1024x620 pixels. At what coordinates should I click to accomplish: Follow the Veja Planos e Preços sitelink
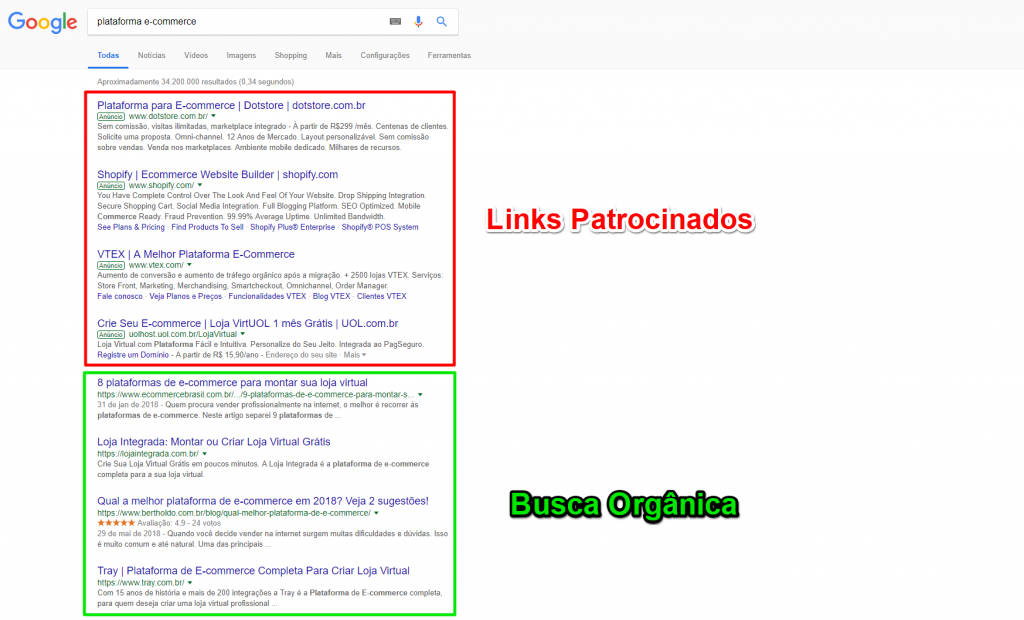(185, 297)
